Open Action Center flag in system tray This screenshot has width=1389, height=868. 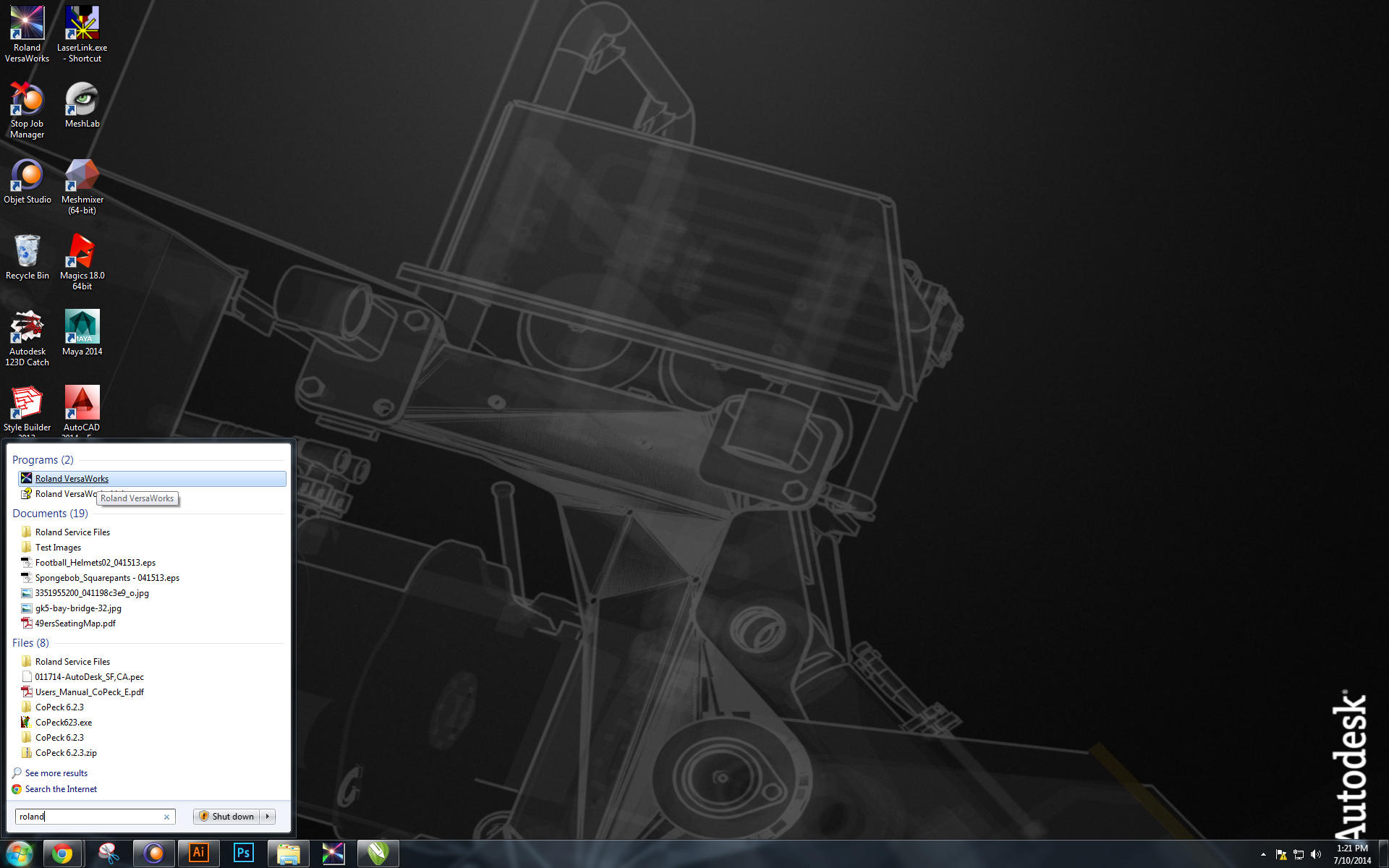click(1281, 854)
